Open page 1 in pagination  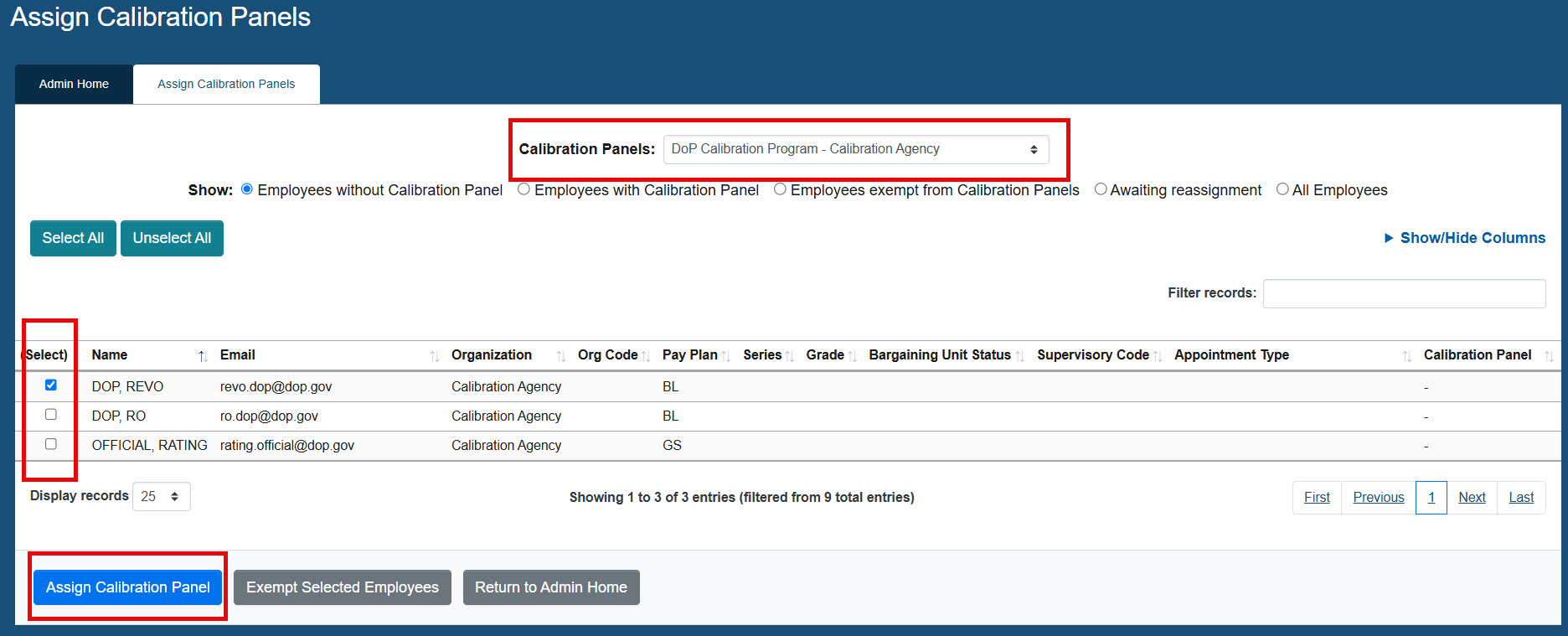1431,498
